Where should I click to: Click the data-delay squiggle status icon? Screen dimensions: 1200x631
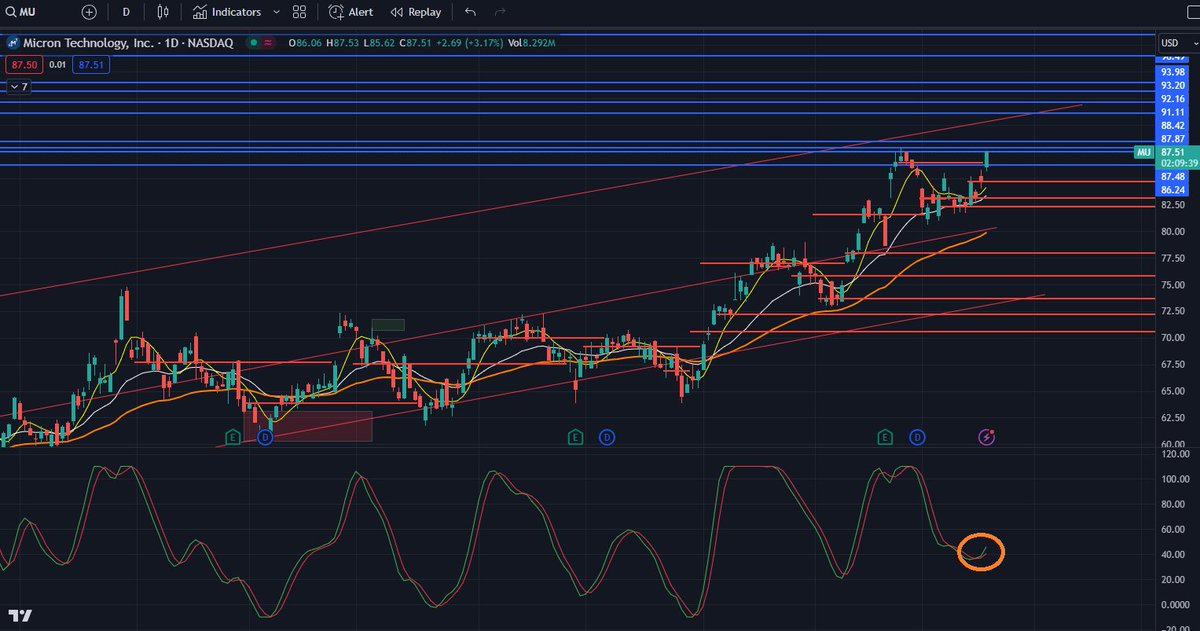click(271, 43)
